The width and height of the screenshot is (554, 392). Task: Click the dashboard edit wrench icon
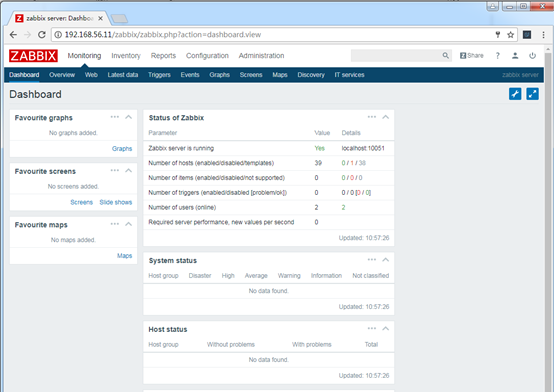pos(515,94)
